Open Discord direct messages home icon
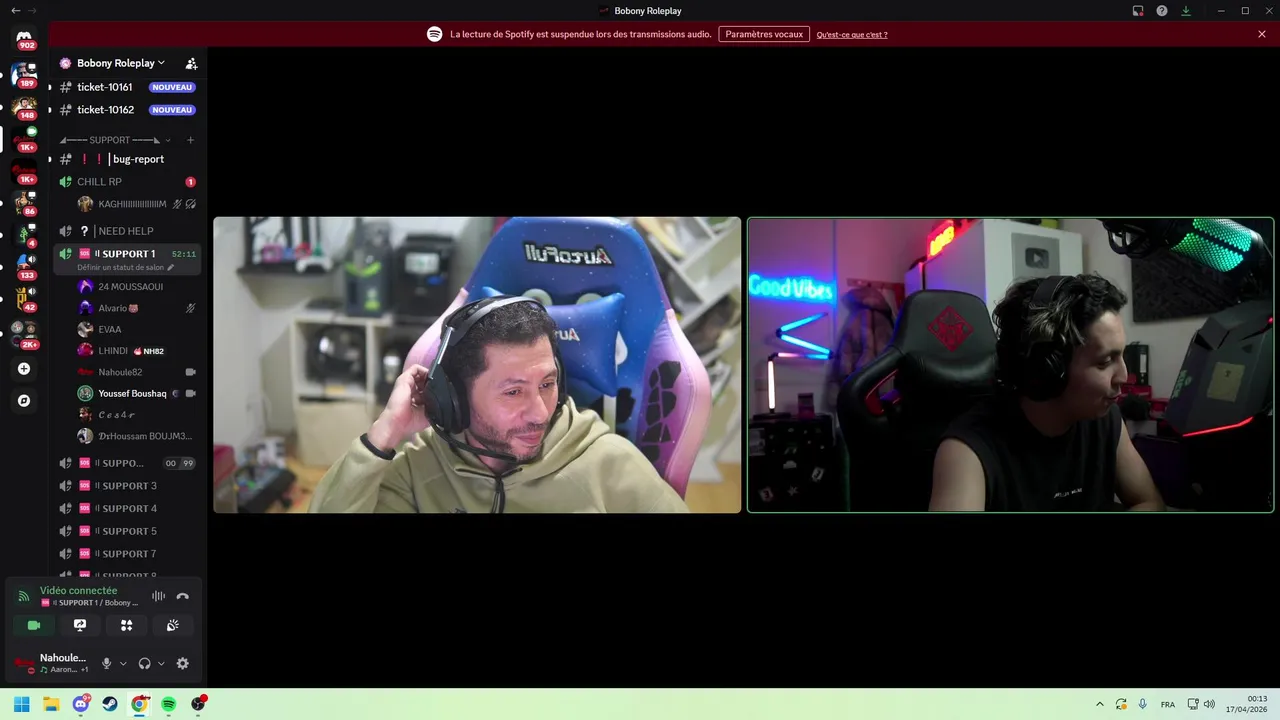The image size is (1280, 720). 24,38
